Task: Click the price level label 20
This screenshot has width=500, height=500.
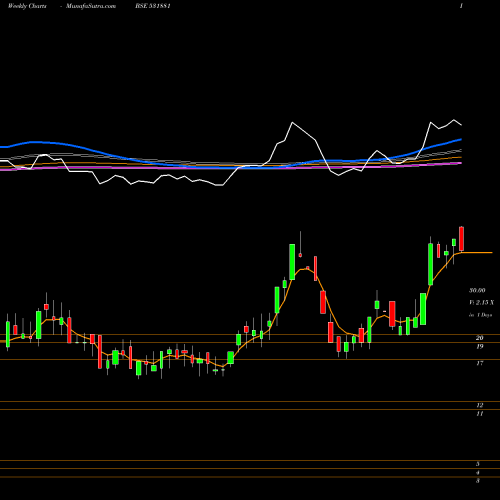Action: pos(480,338)
